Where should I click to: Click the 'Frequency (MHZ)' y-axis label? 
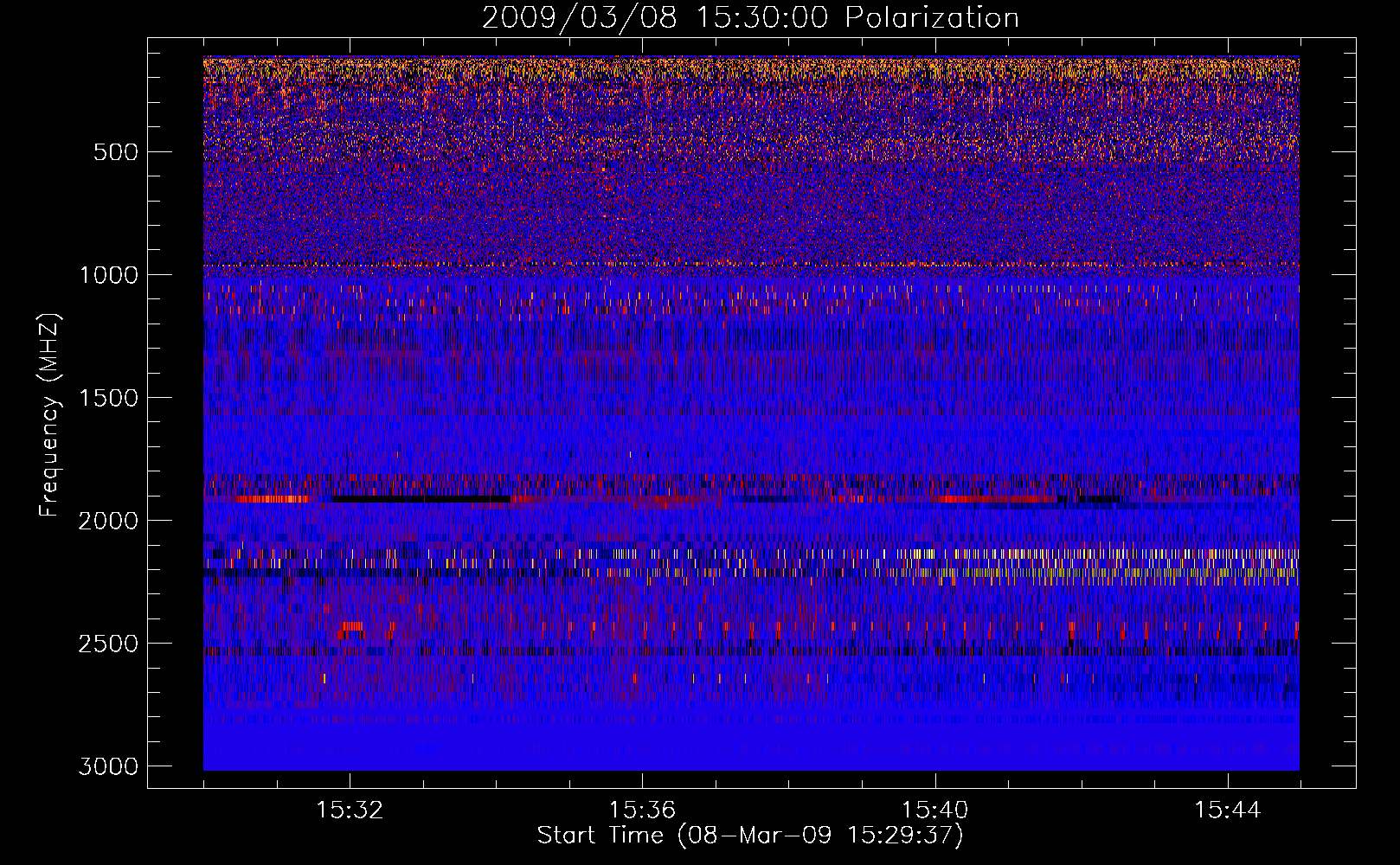tap(49, 415)
